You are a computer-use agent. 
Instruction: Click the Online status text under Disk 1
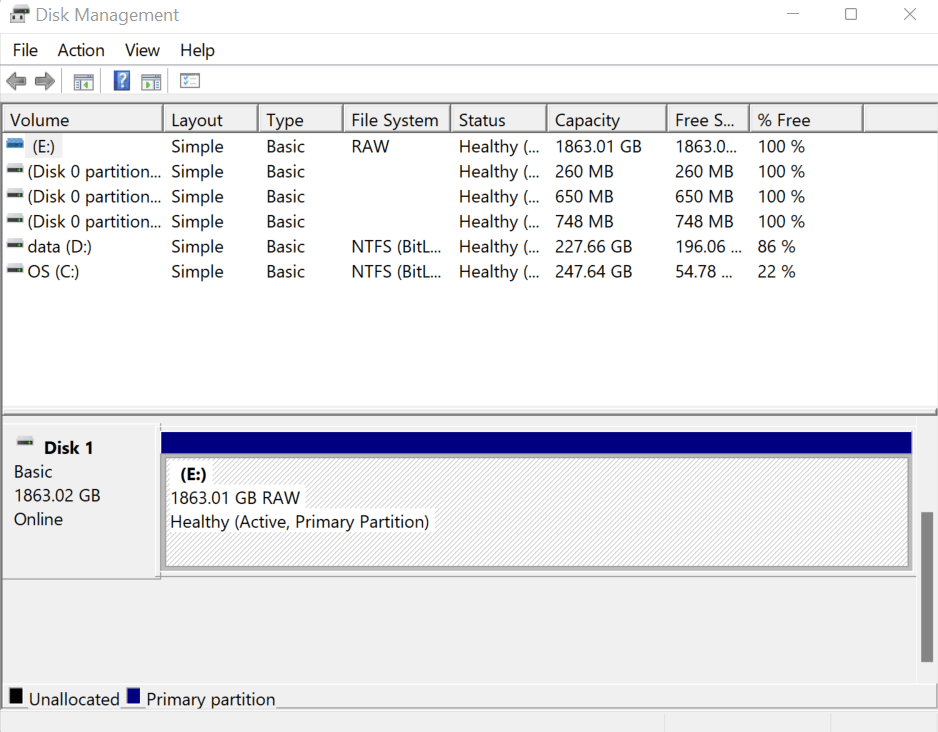pos(38,519)
